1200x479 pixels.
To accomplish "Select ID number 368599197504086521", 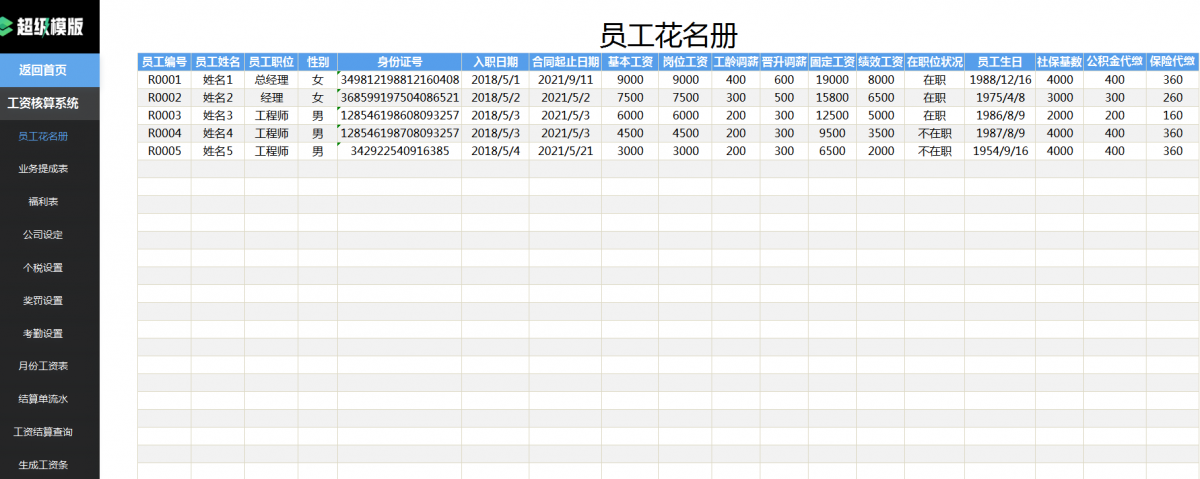I will click(399, 98).
